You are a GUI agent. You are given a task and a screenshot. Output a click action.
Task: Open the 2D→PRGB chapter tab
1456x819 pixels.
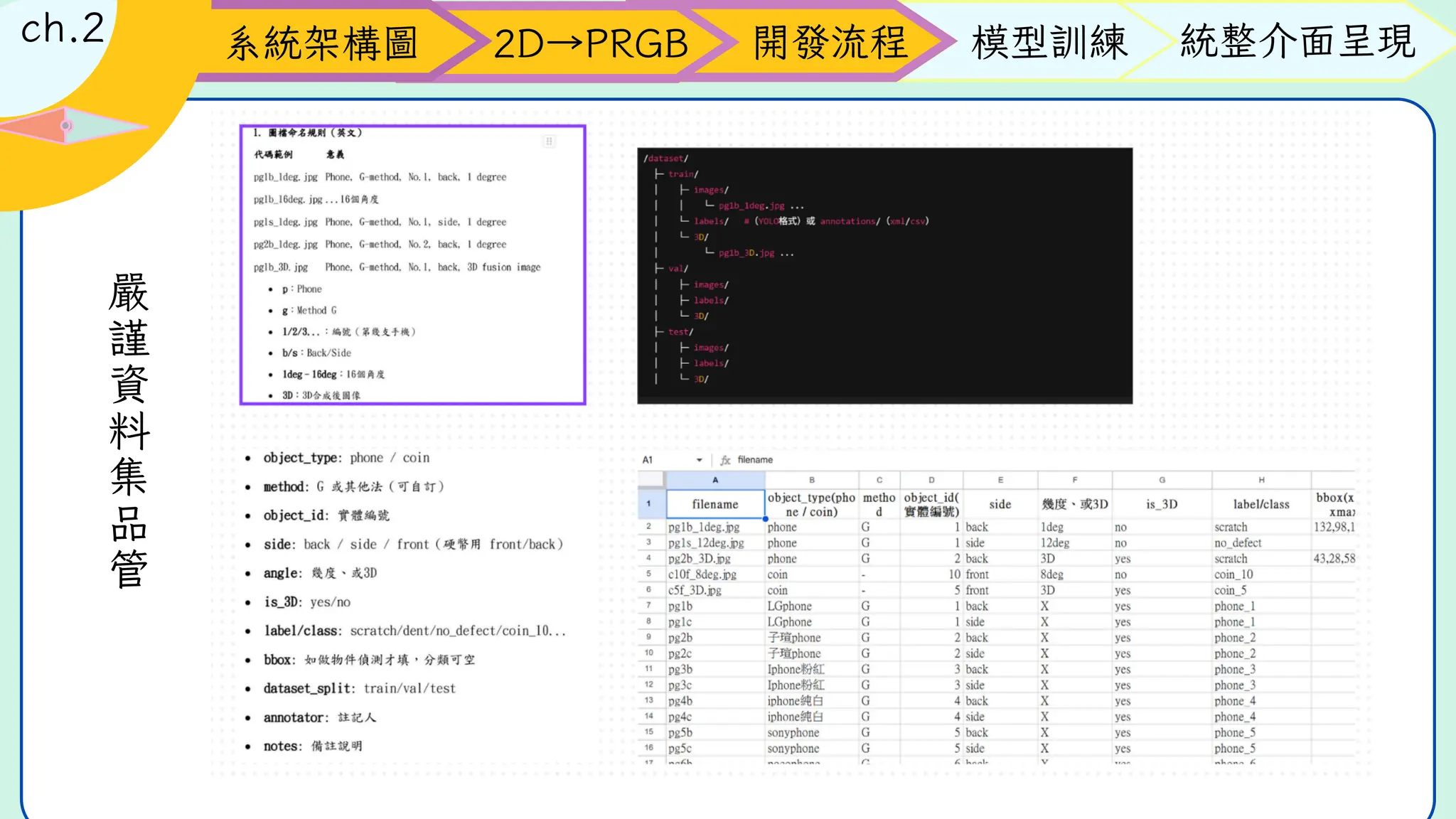tap(591, 43)
